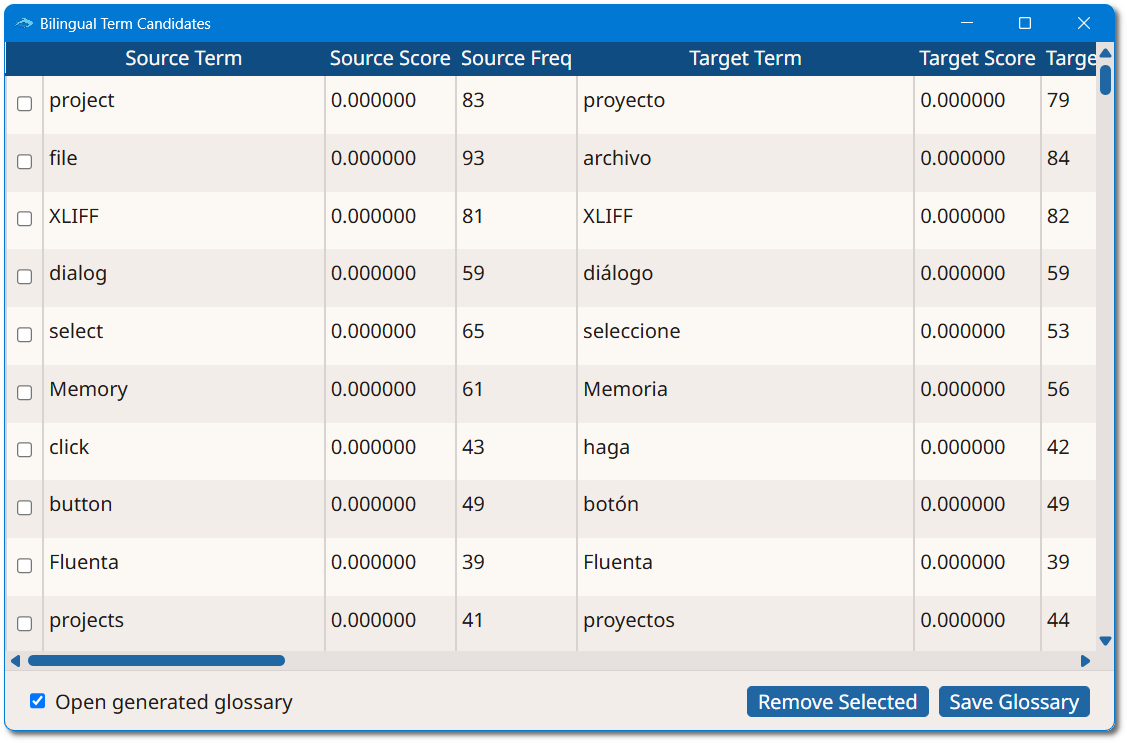Sort by the Source Freq column header

pos(516,58)
